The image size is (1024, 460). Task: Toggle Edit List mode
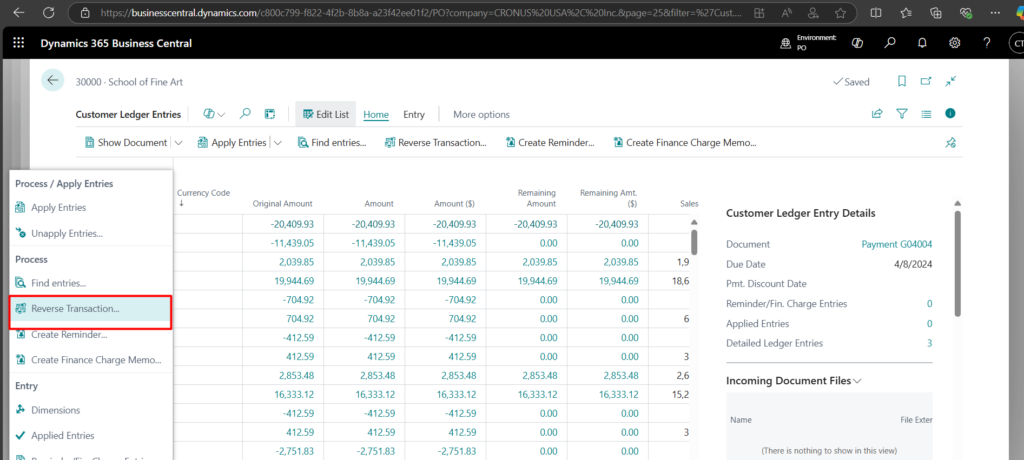323,114
